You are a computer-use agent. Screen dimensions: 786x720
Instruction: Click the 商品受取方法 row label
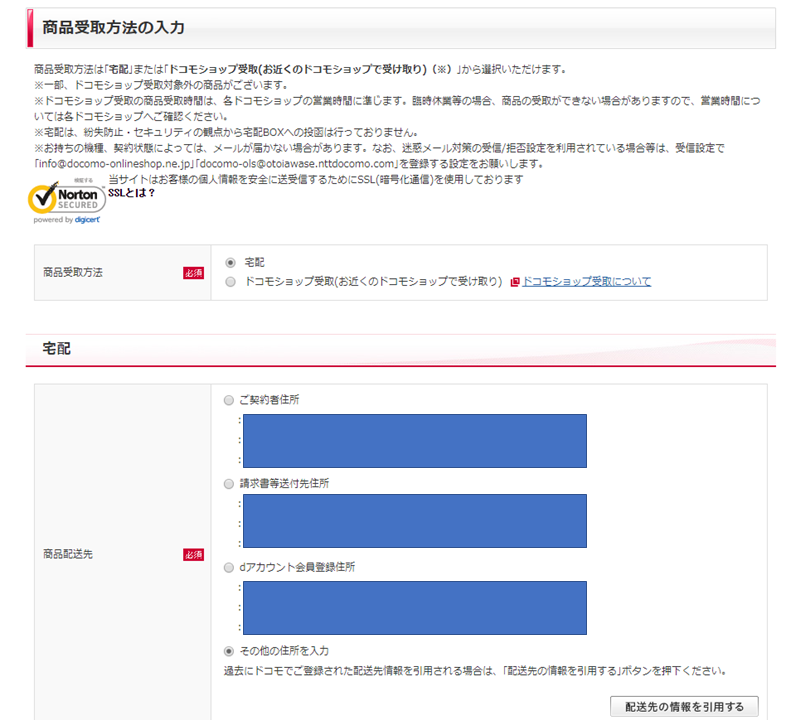(73, 272)
